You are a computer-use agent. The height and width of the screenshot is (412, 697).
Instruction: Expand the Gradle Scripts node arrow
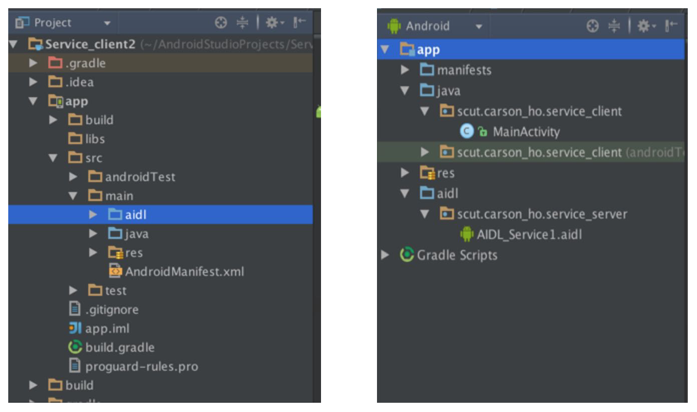[x=387, y=255]
